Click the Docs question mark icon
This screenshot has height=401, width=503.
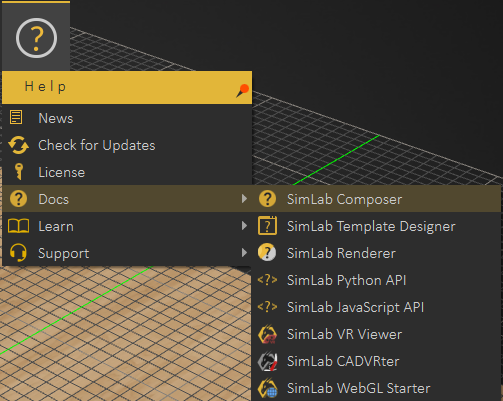(18, 199)
